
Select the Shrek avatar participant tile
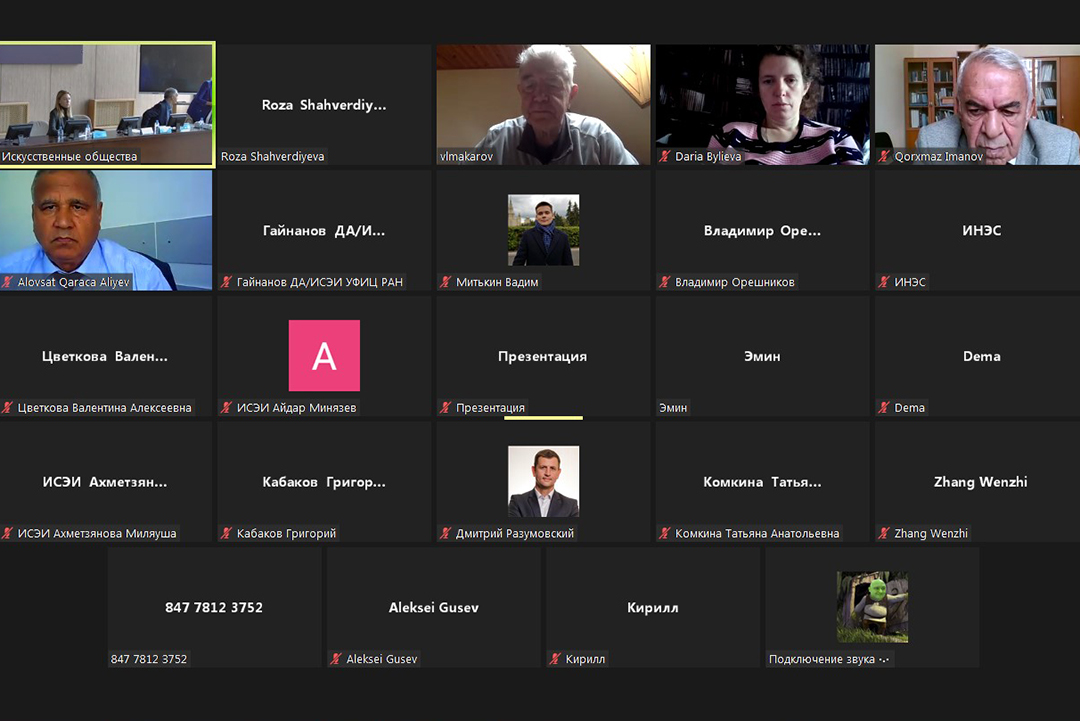pos(872,606)
